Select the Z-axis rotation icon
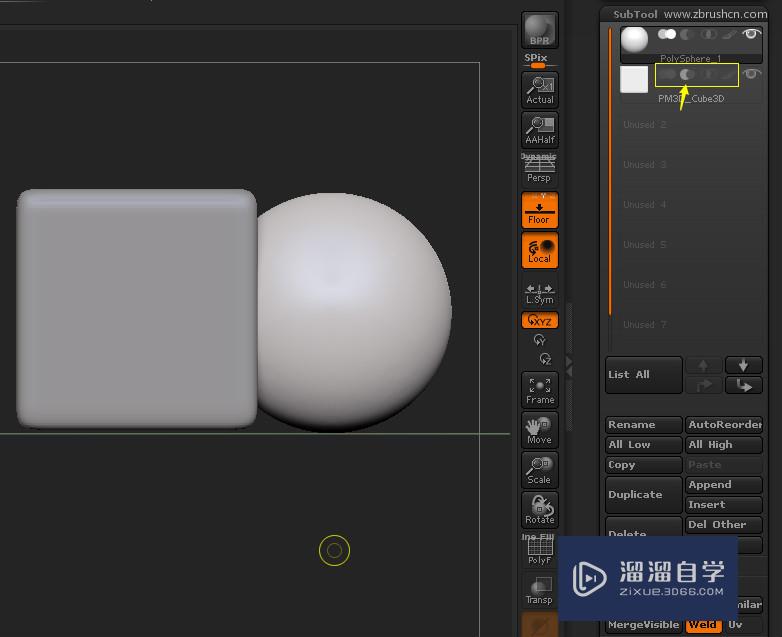This screenshot has height=637, width=782. [545, 359]
